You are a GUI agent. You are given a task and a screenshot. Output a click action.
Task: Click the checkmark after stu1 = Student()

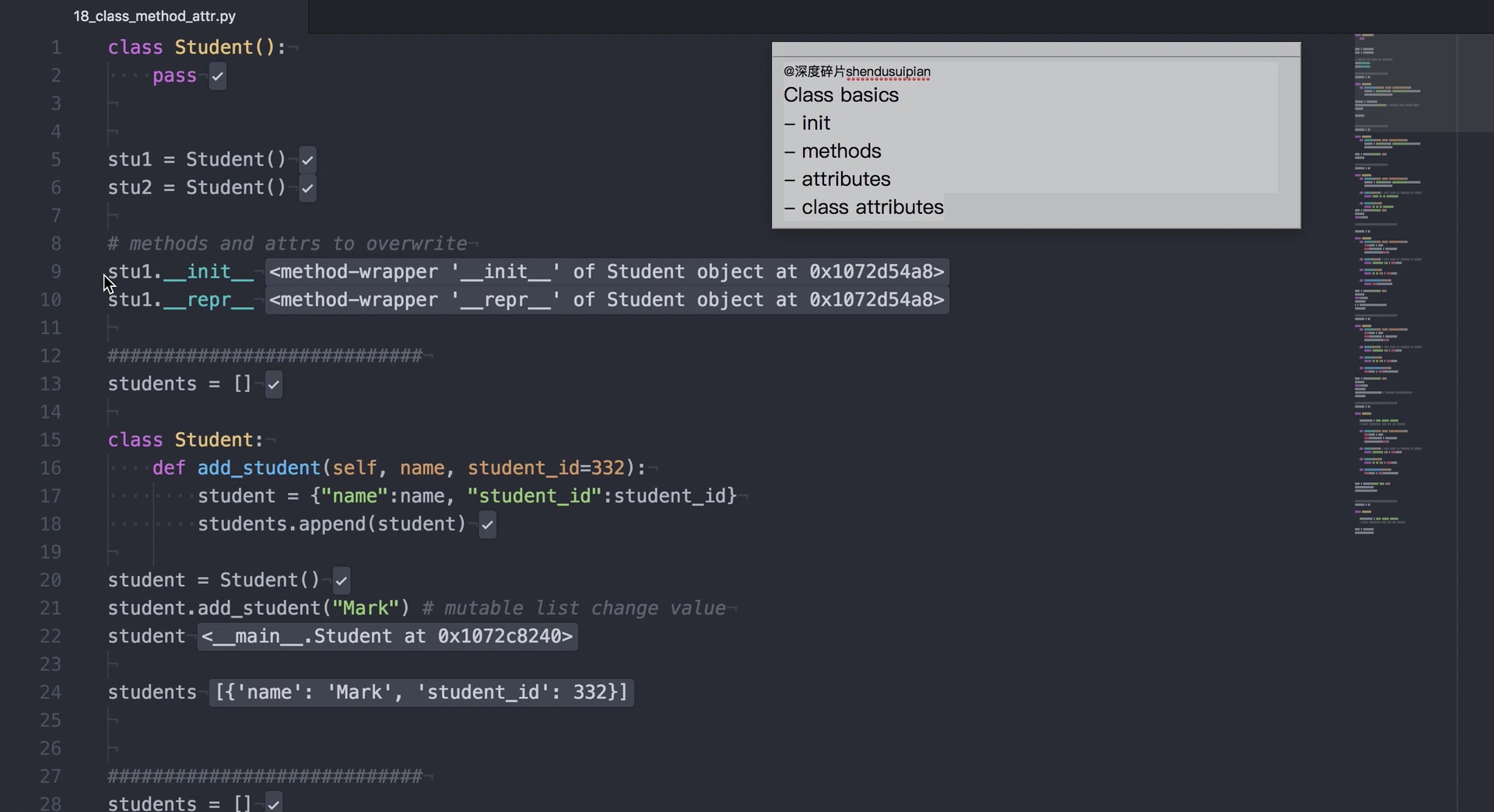click(307, 160)
